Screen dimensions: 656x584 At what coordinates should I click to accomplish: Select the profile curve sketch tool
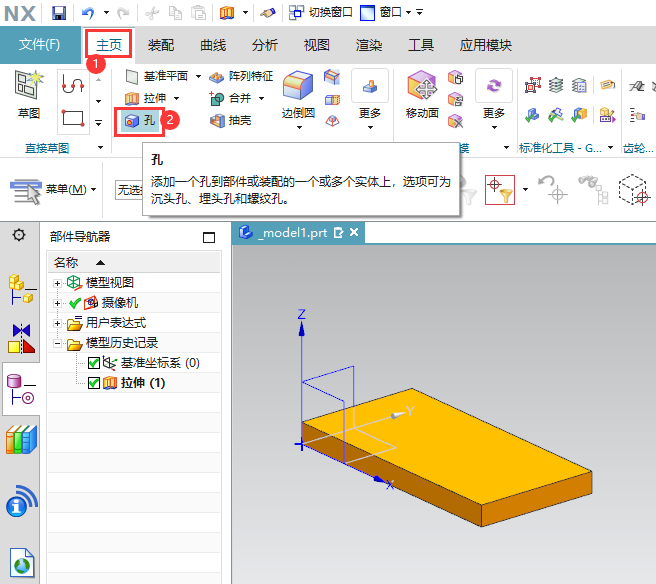point(73,83)
